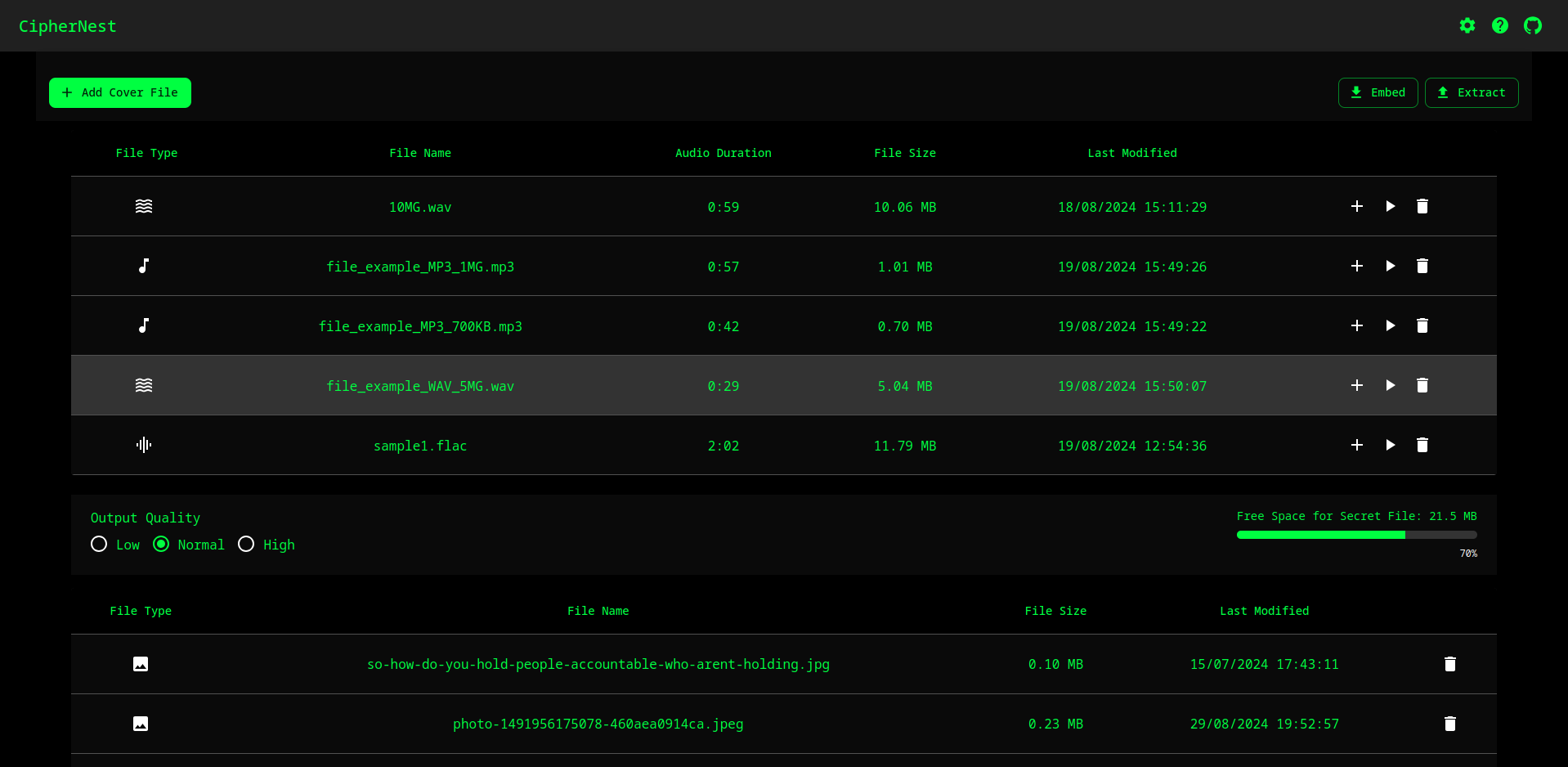
Task: Click the CipherNest app title
Action: (68, 26)
